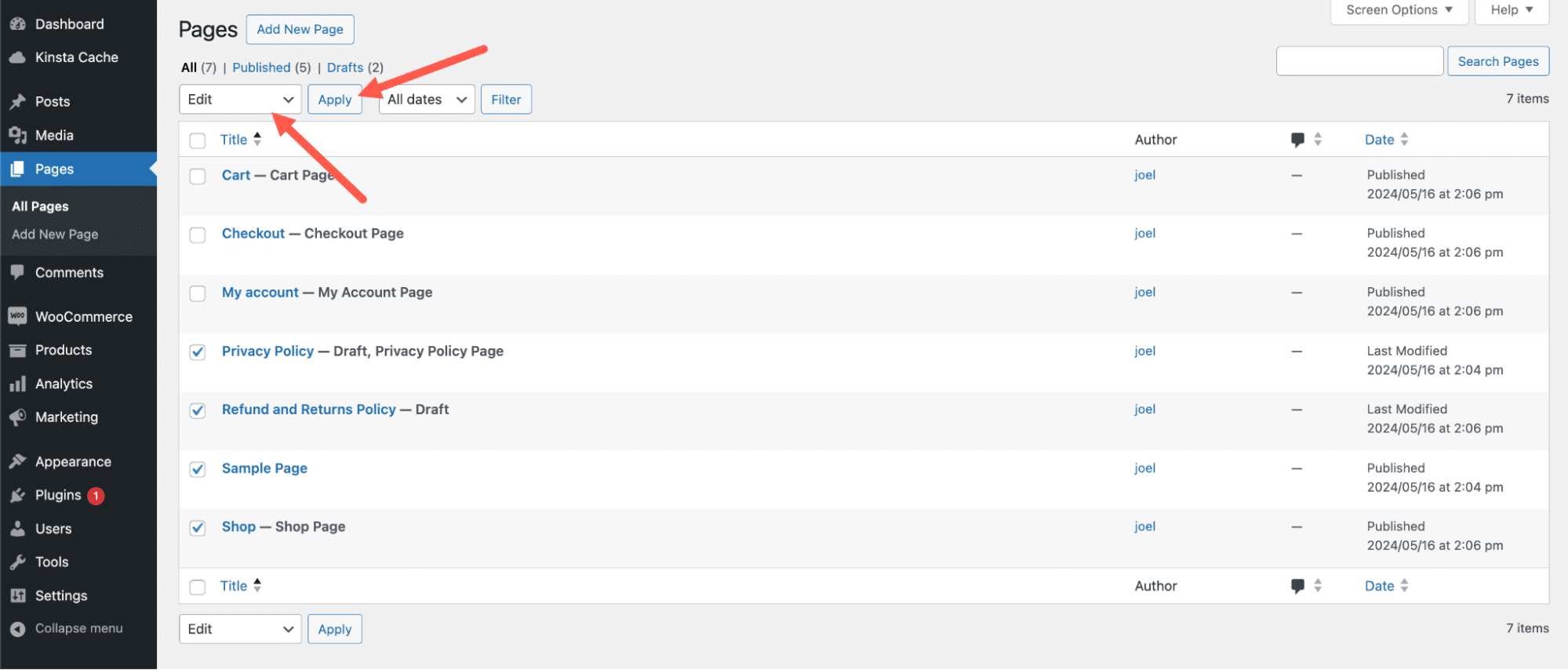Viewport: 1568px width, 670px height.
Task: Toggle the select-all checkbox in table header
Action: tap(198, 140)
